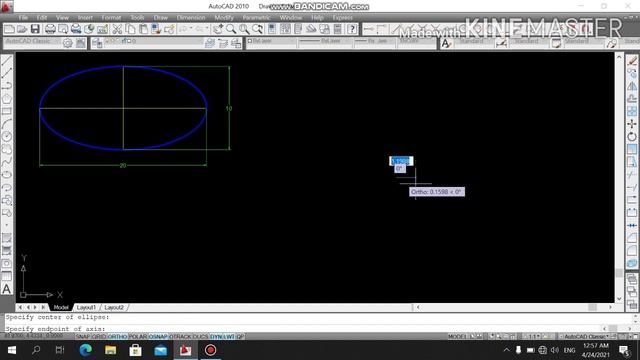Select the Circle tool in Draw toolbar
Image resolution: width=640 pixels, height=360 pixels.
tap(7, 137)
